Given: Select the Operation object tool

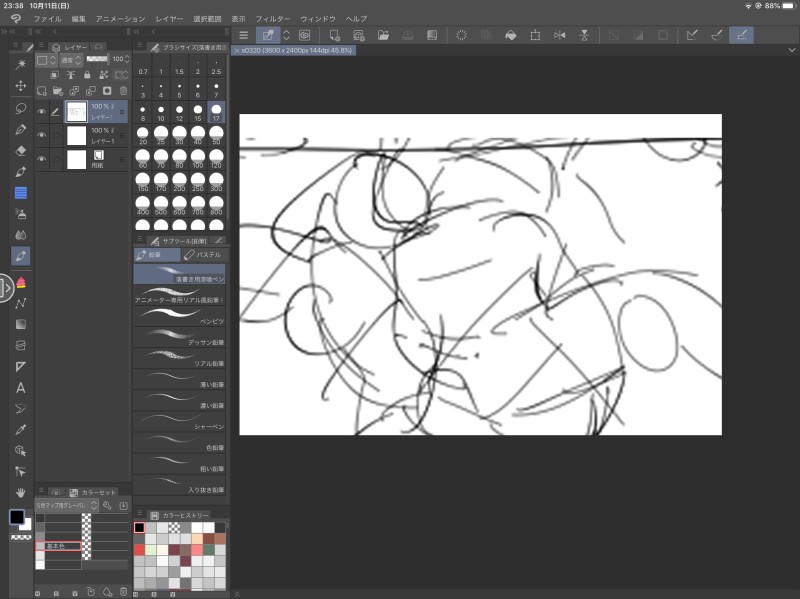Looking at the screenshot, I should pos(20,451).
